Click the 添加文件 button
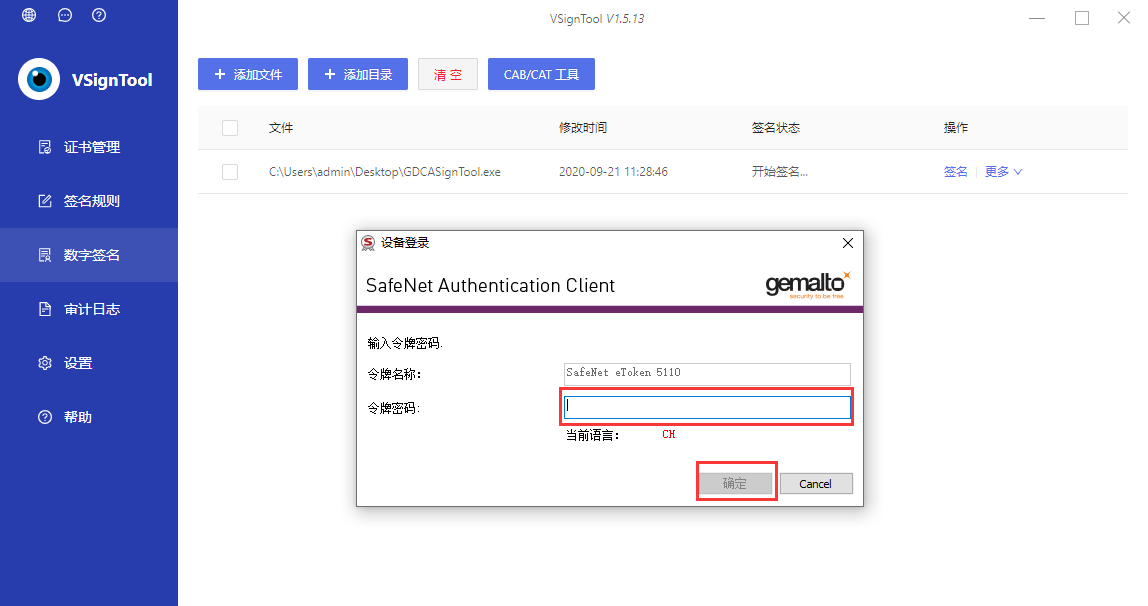 click(x=247, y=74)
